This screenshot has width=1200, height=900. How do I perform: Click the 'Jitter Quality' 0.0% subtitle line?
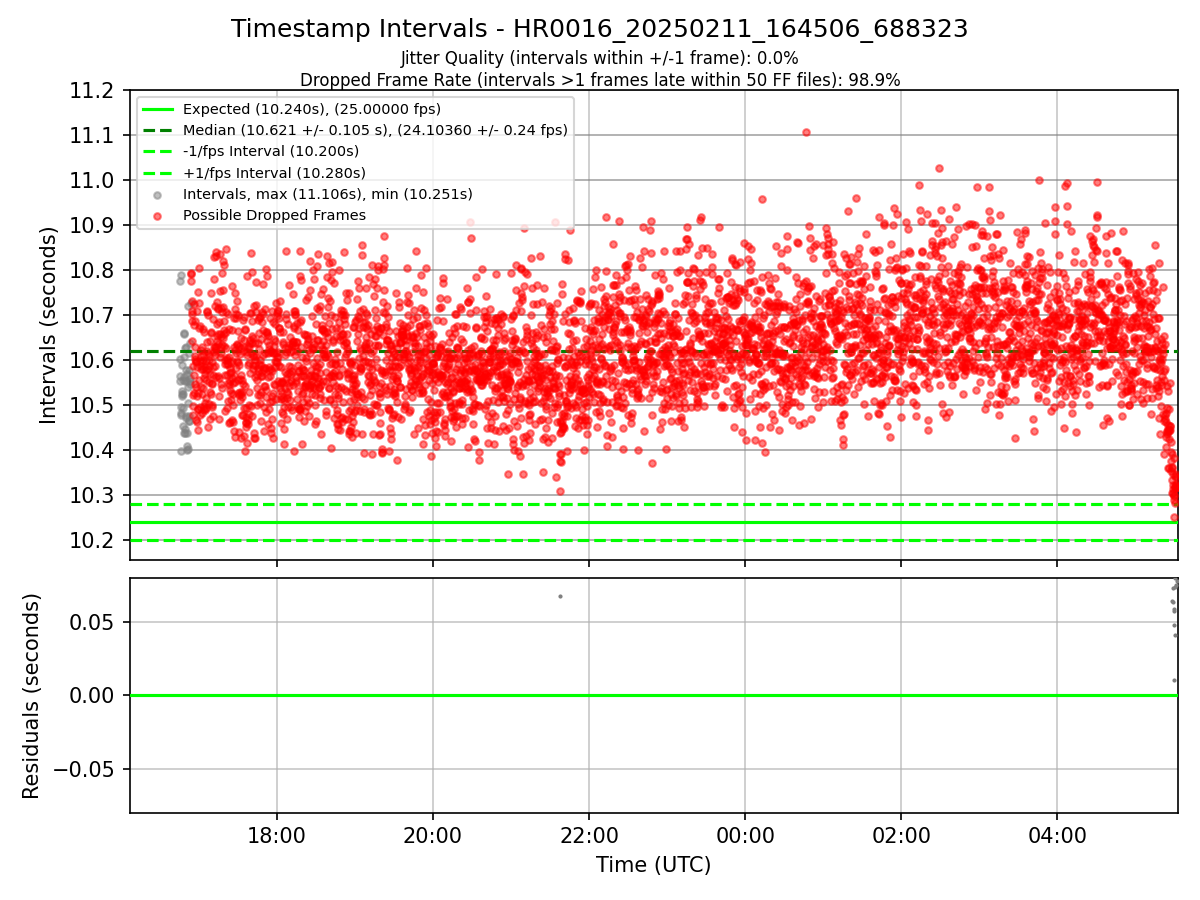pos(599,59)
